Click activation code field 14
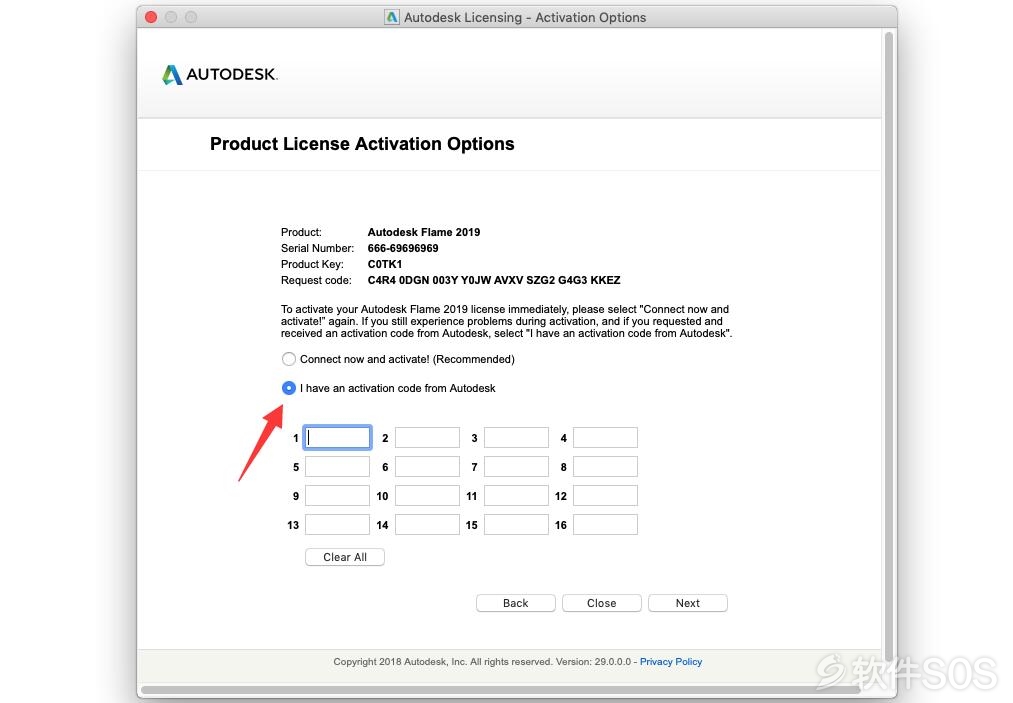The image size is (1013, 703). point(427,525)
